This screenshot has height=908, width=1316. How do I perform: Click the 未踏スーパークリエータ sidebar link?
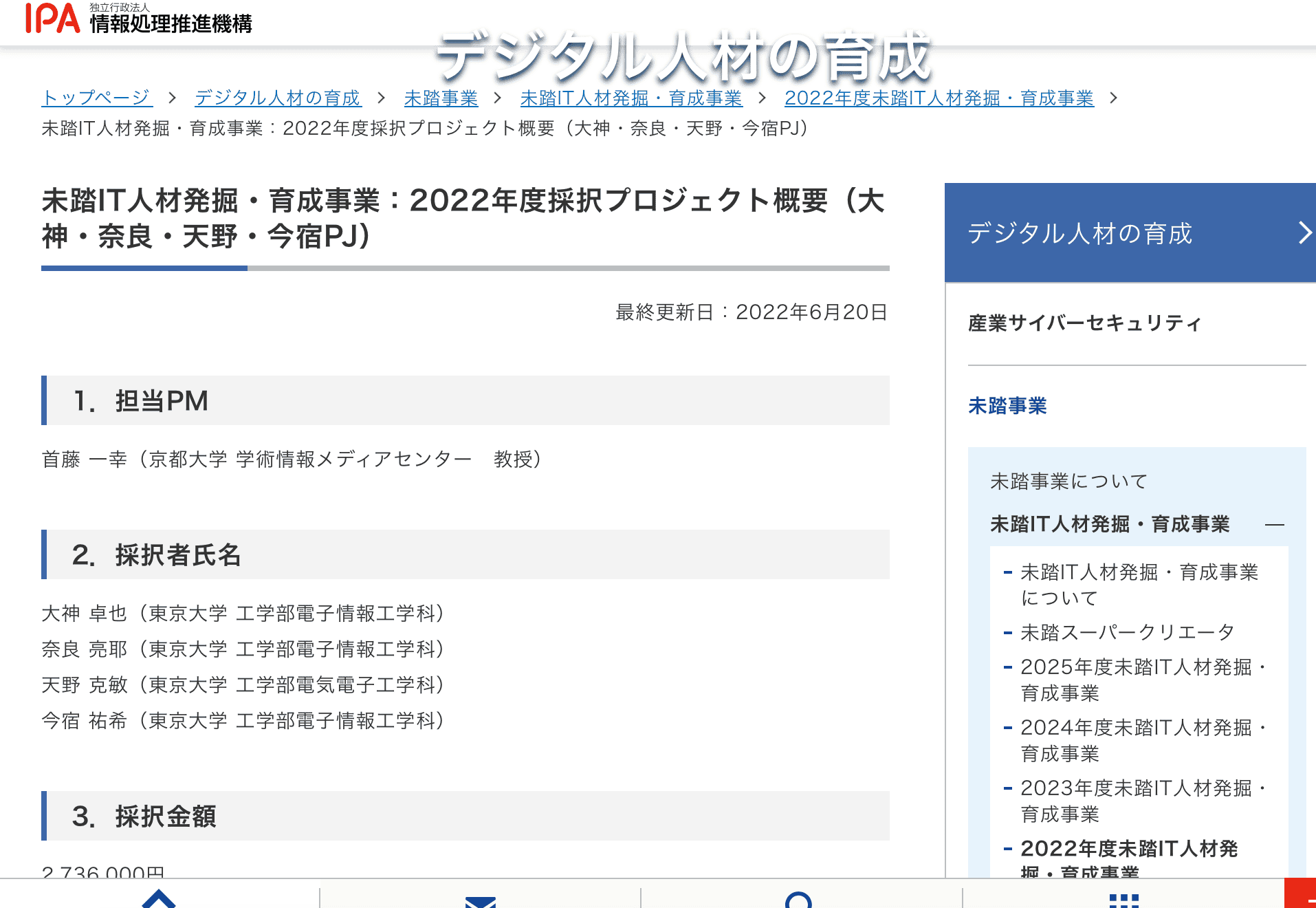pos(1127,631)
